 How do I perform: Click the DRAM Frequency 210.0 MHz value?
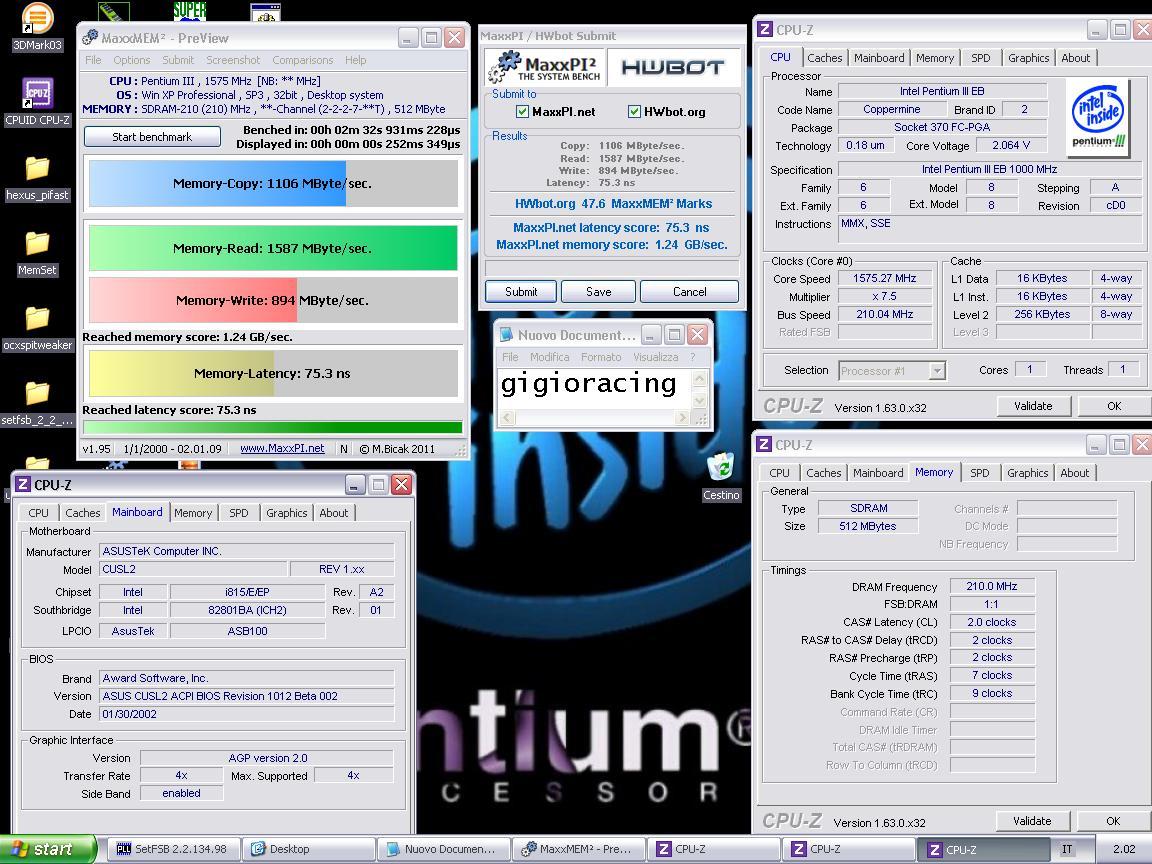click(x=992, y=586)
